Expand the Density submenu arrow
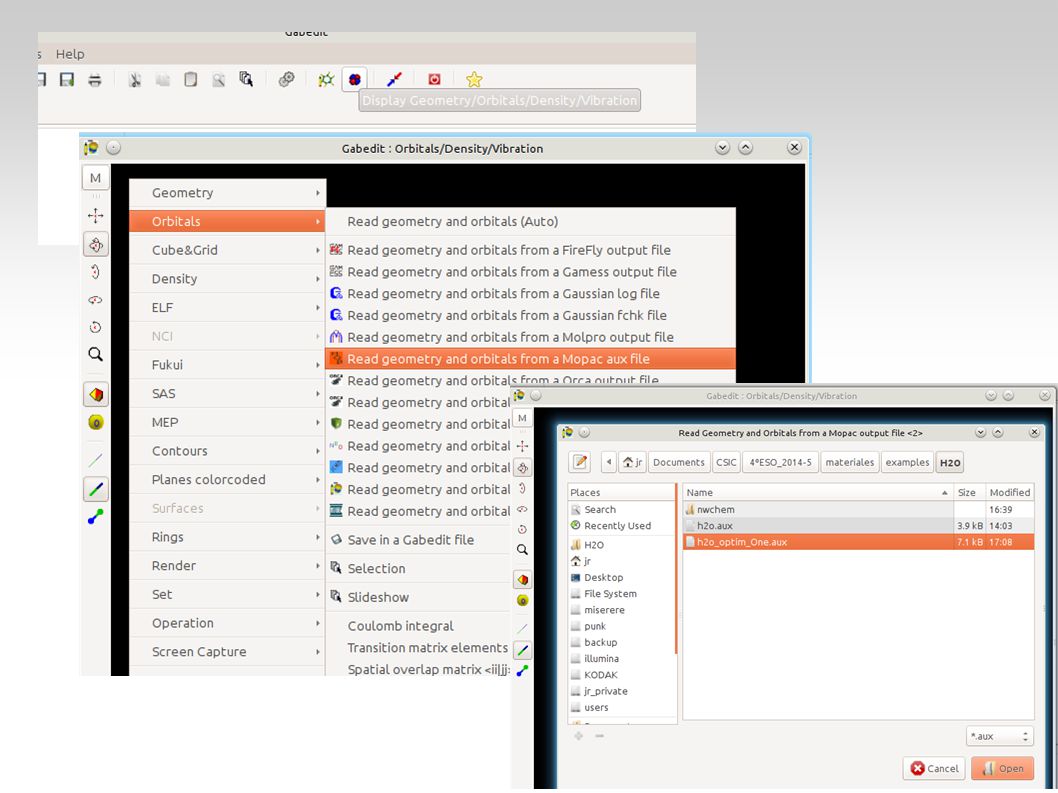This screenshot has height=793, width=1058. [x=317, y=279]
